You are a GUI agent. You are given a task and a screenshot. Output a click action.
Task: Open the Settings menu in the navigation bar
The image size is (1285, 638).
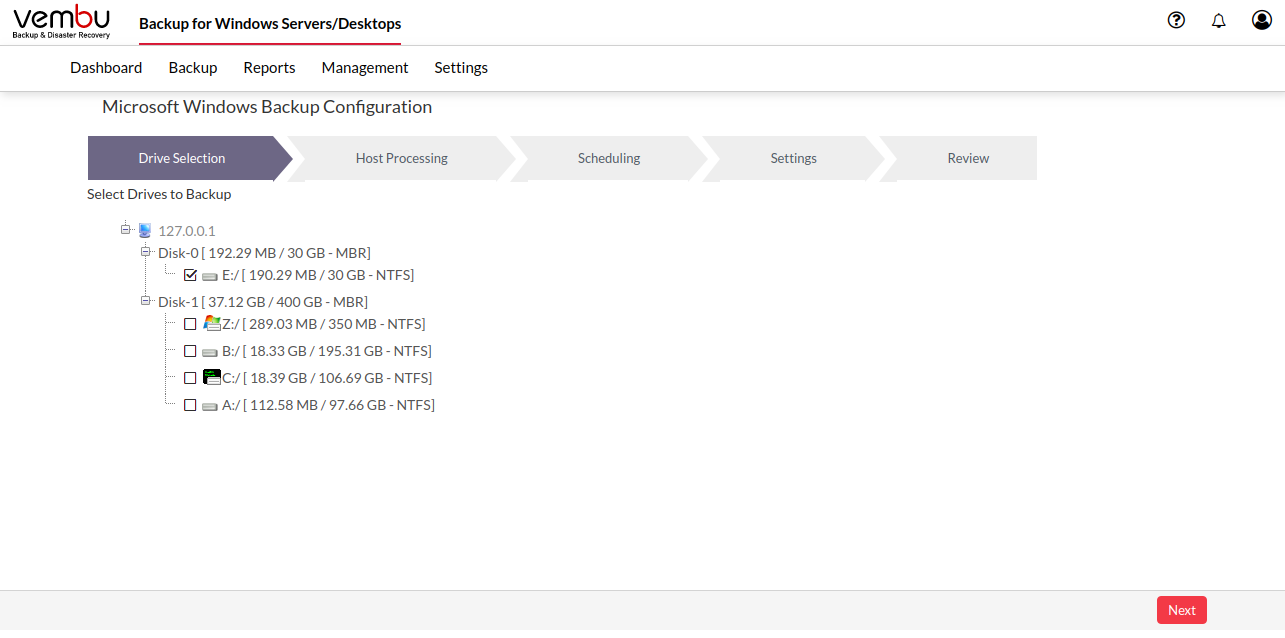click(461, 68)
